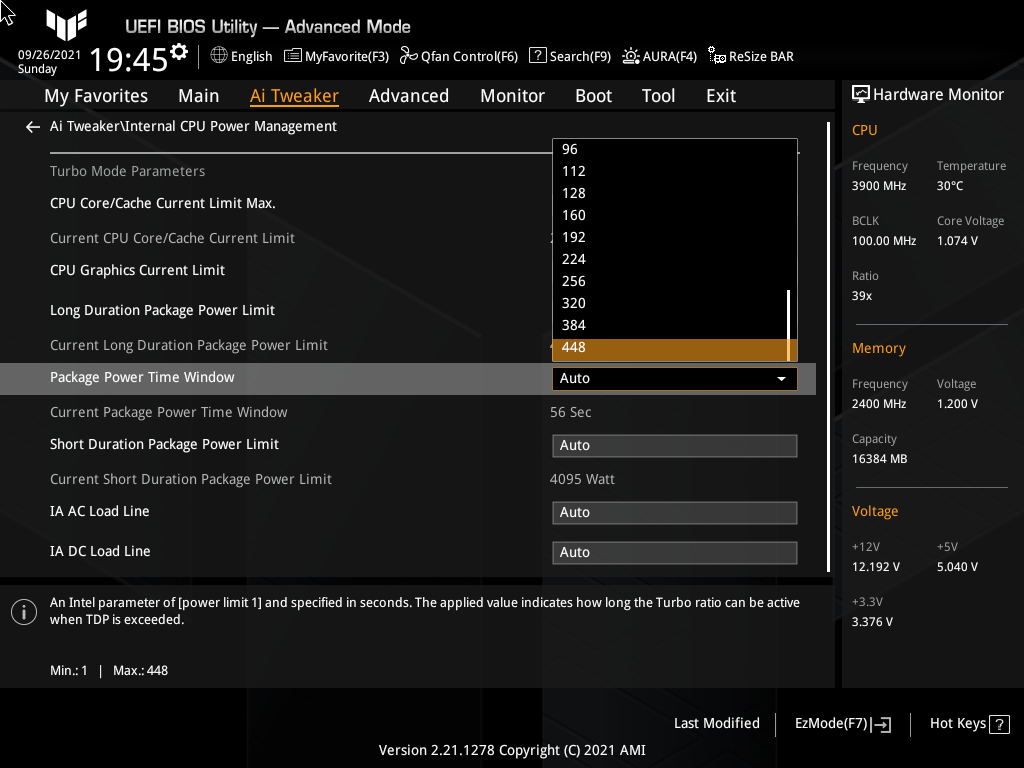Open the IA AC Load Line dropdown
The width and height of the screenshot is (1024, 768).
coord(674,512)
